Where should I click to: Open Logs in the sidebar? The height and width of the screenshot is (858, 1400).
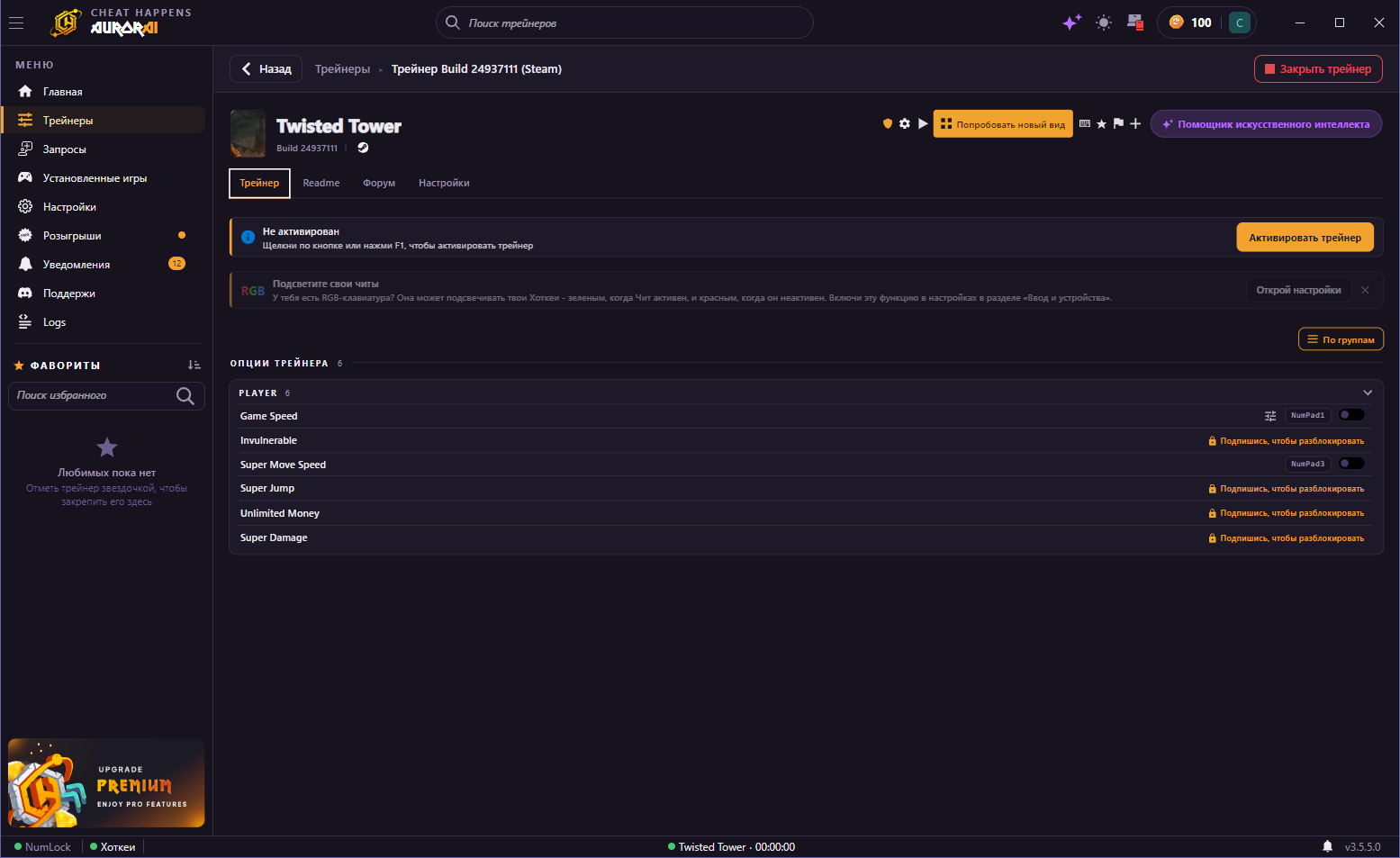(x=104, y=322)
